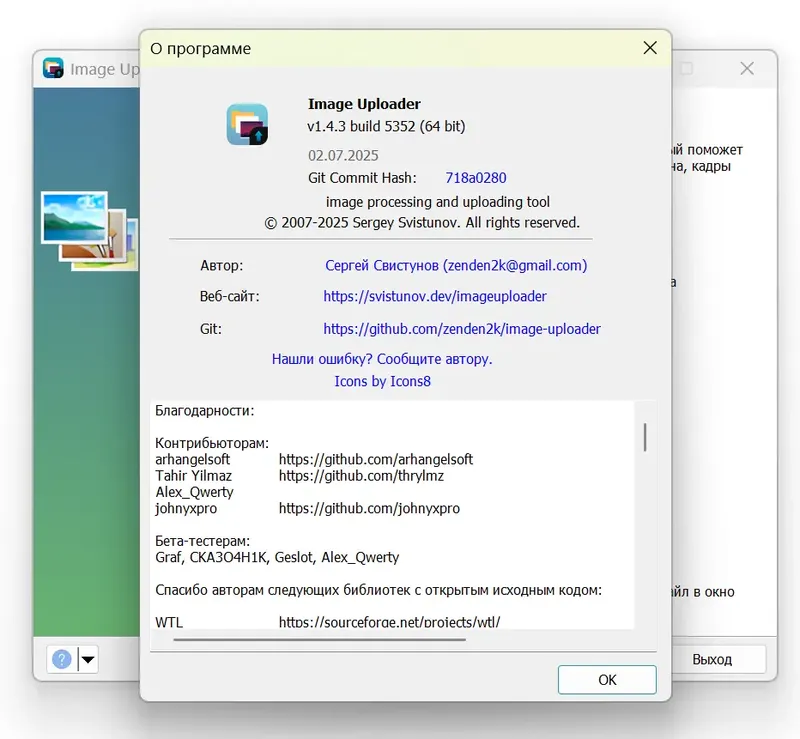Image resolution: width=800 pixels, height=739 pixels.
Task: Close the О программе dialog
Action: (650, 47)
